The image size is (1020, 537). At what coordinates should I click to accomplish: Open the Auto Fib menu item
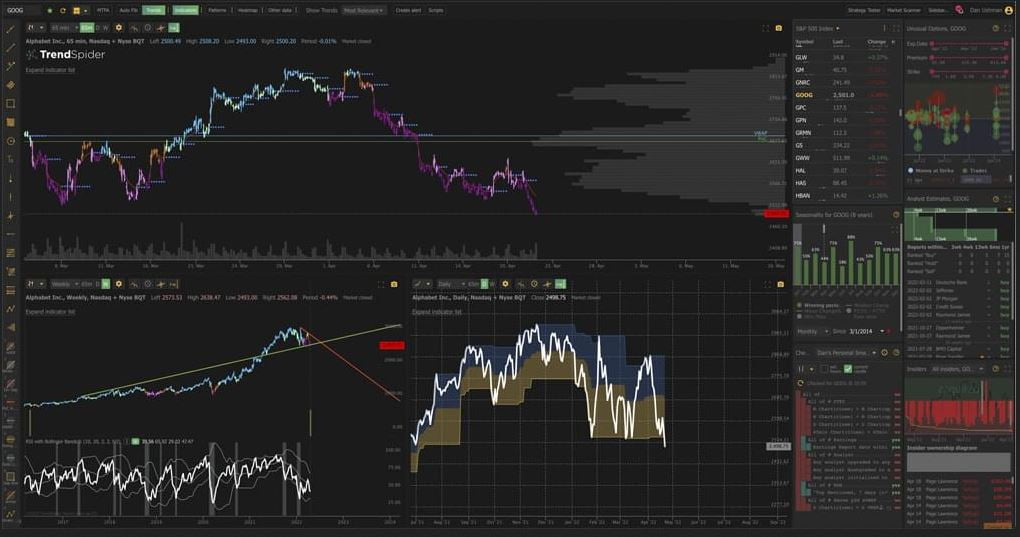pos(128,10)
